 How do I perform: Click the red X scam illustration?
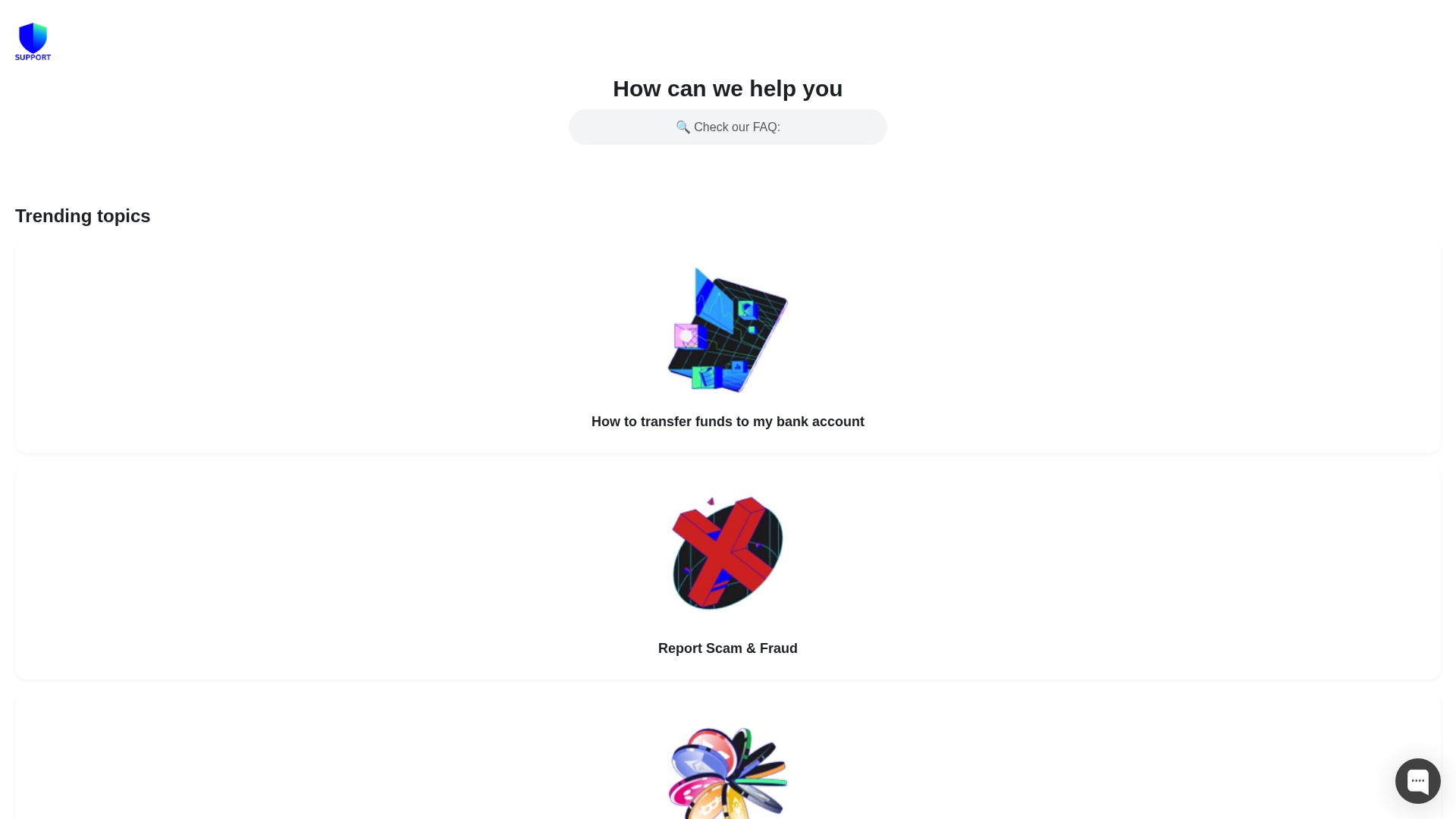(x=728, y=553)
